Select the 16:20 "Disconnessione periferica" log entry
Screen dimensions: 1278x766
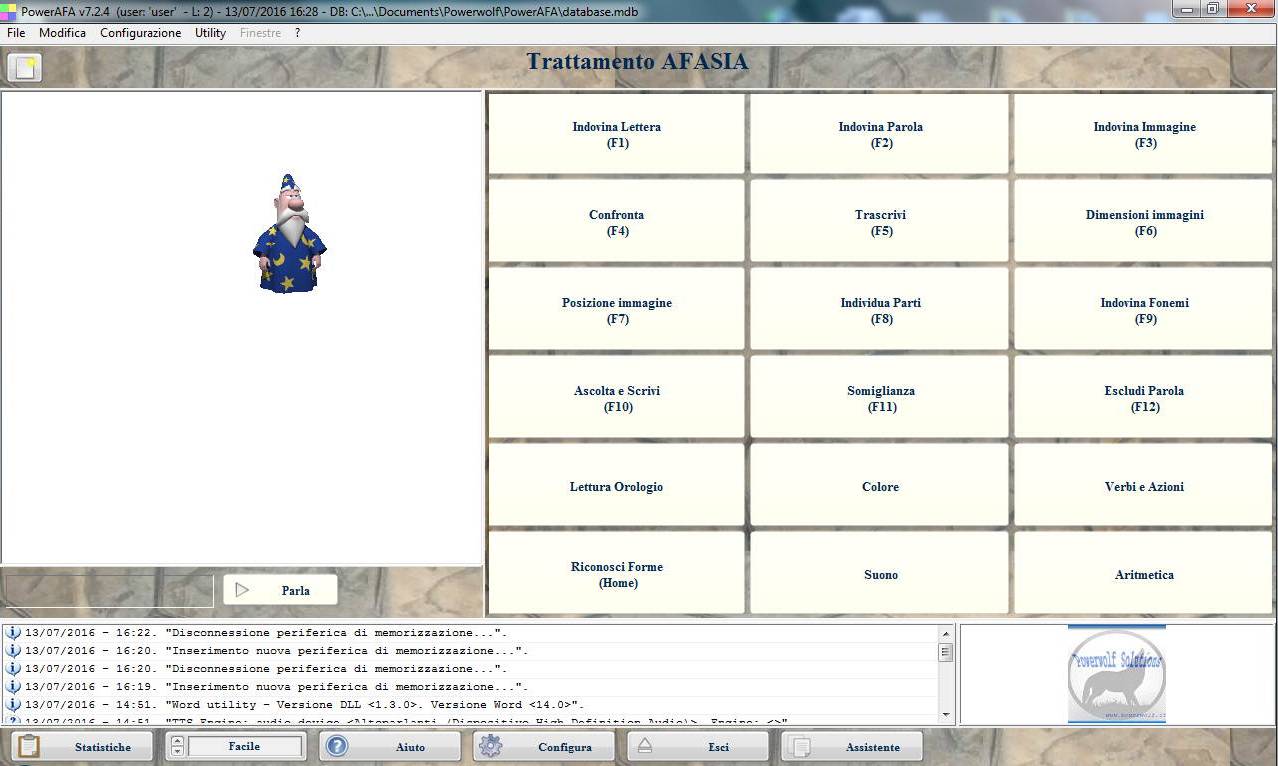point(470,668)
